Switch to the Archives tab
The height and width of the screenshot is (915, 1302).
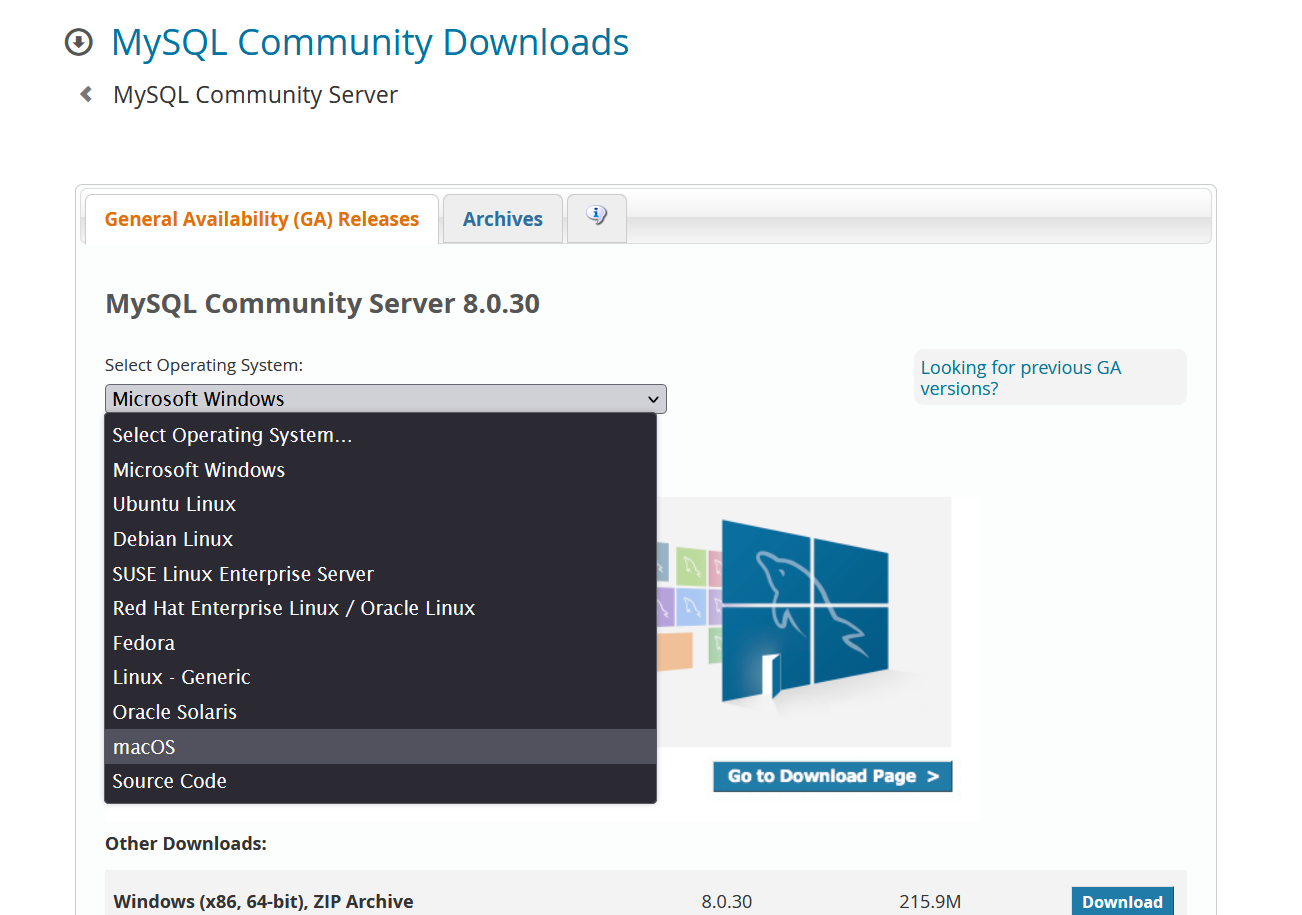502,219
